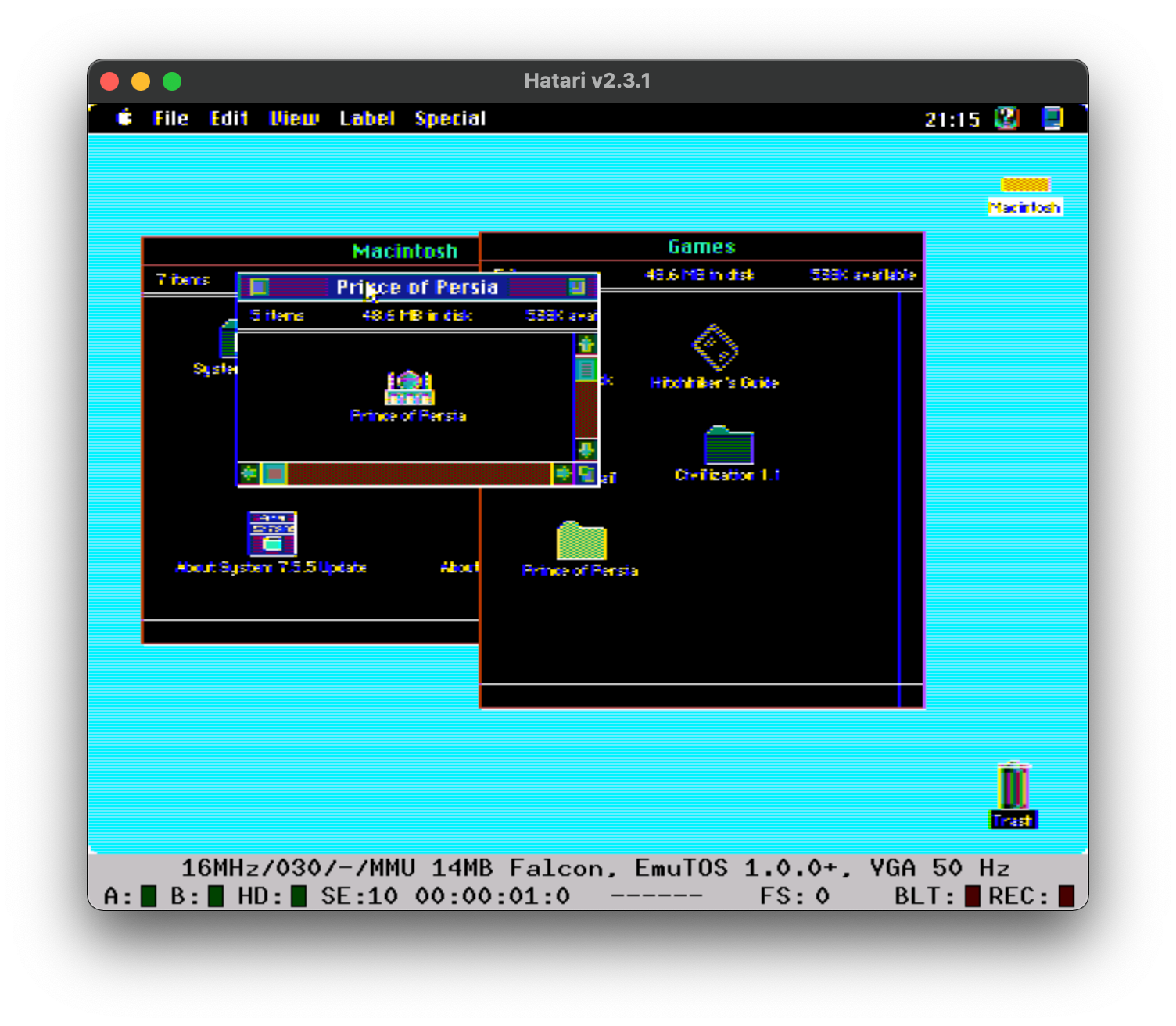The height and width of the screenshot is (1026, 1176).
Task: Click the Hatari BLT: indicator LED
Action: 973,896
